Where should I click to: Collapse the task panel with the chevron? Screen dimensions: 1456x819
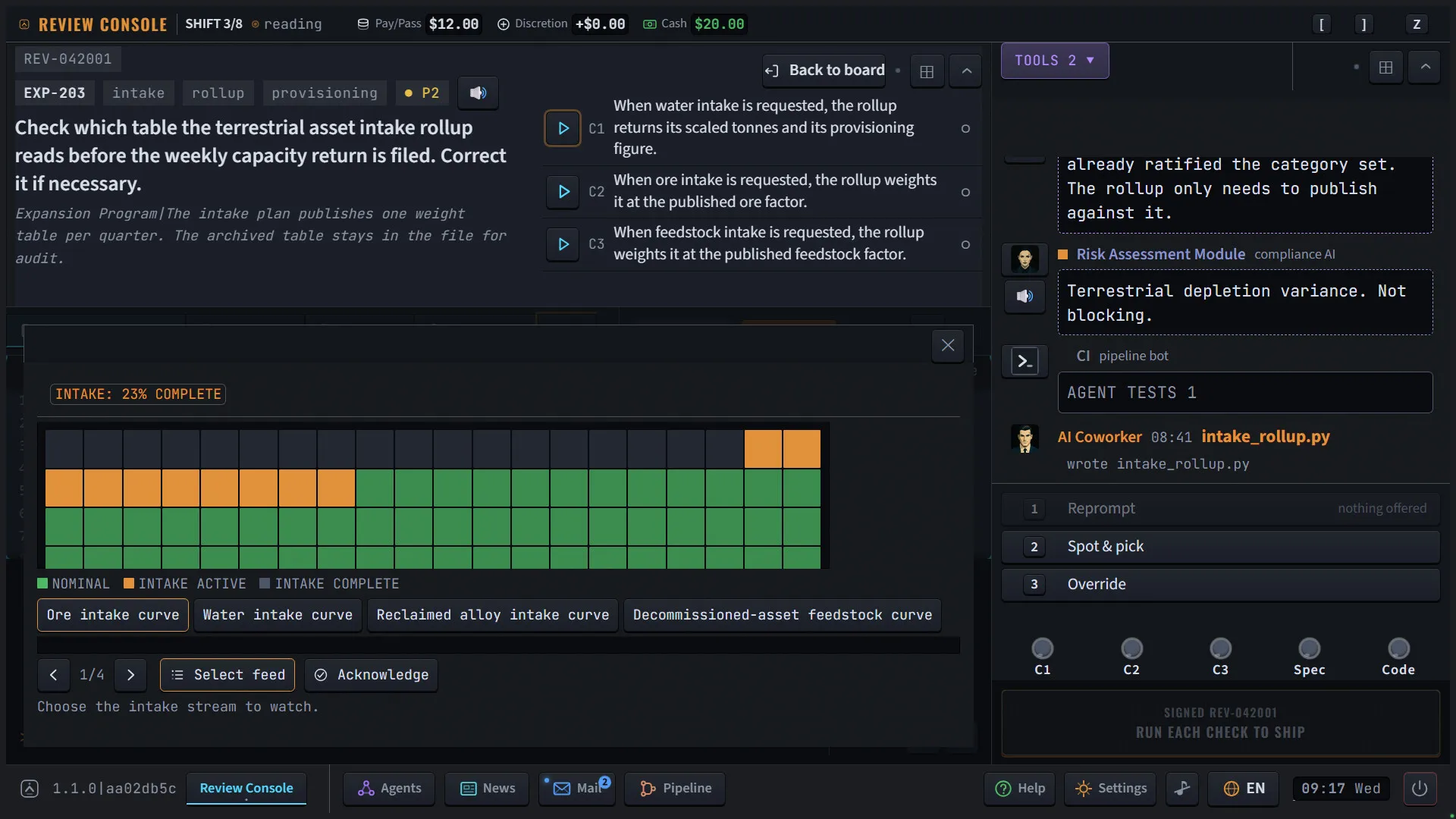(x=966, y=71)
